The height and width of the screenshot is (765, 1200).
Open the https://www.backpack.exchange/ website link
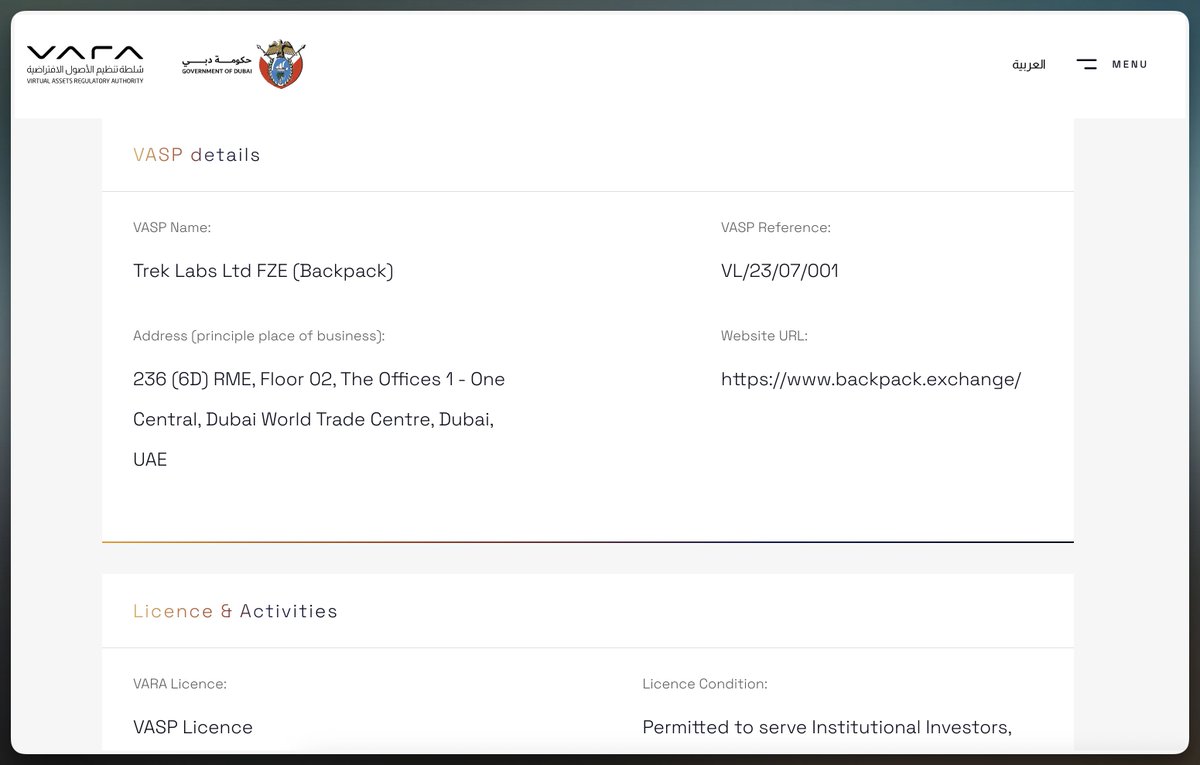point(871,380)
